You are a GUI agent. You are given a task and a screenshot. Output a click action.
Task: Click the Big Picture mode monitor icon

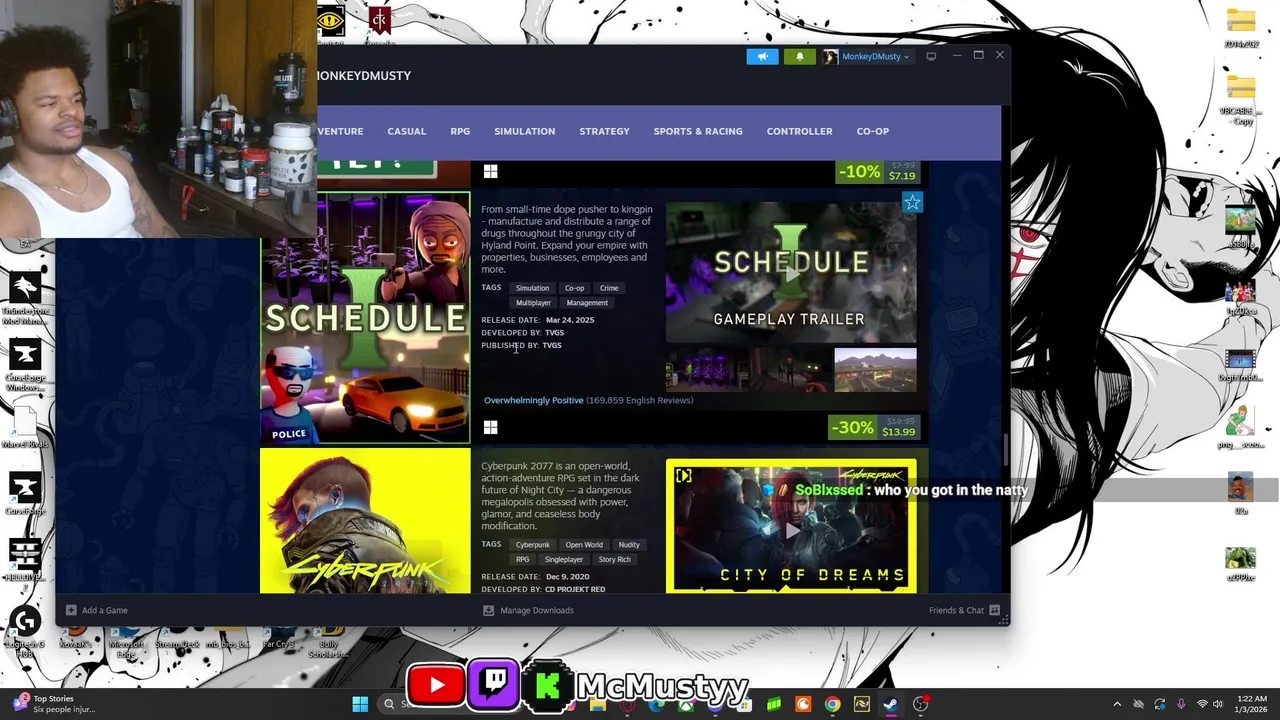[x=931, y=56]
